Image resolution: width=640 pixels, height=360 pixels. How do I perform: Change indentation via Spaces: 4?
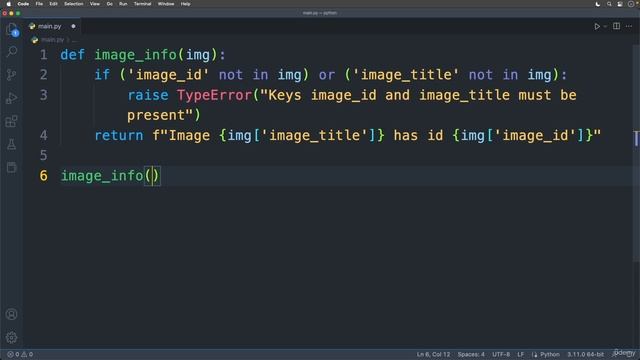471,354
